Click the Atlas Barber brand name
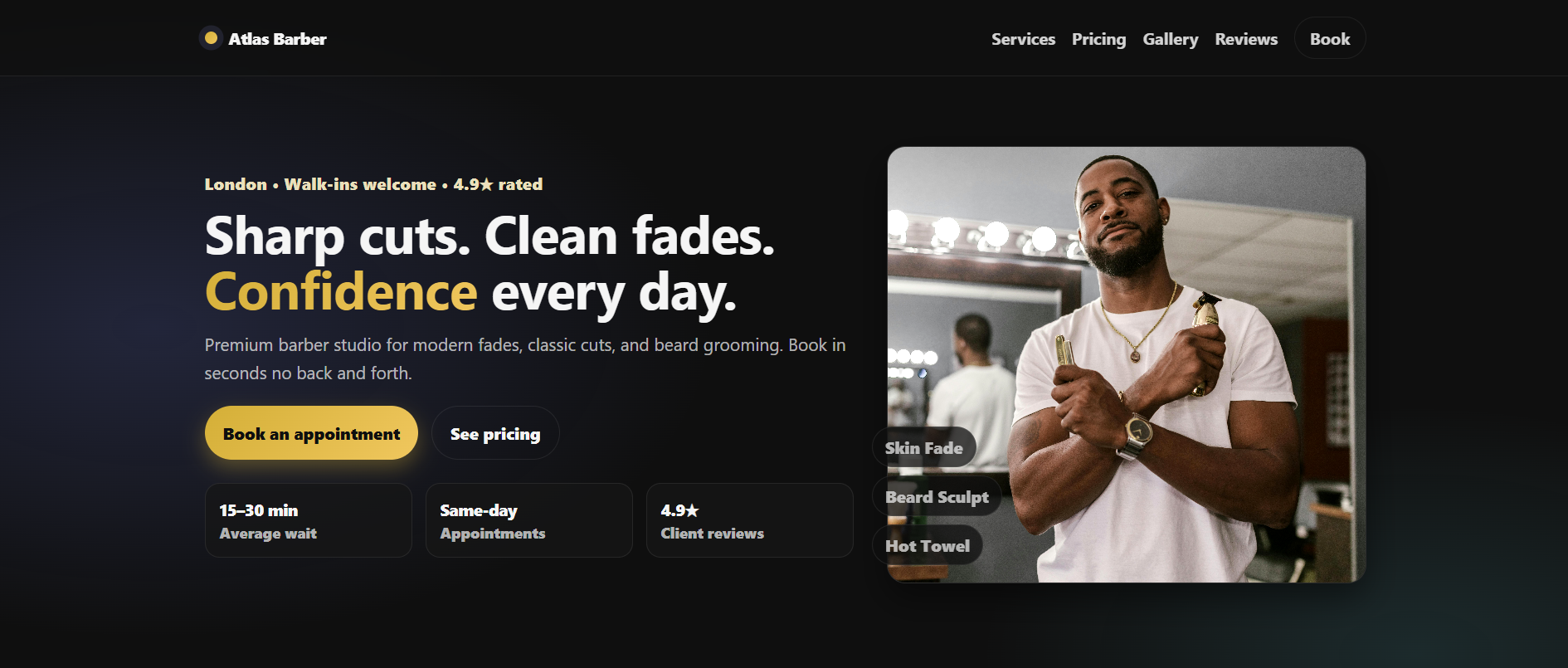The width and height of the screenshot is (1568, 668). [x=277, y=39]
